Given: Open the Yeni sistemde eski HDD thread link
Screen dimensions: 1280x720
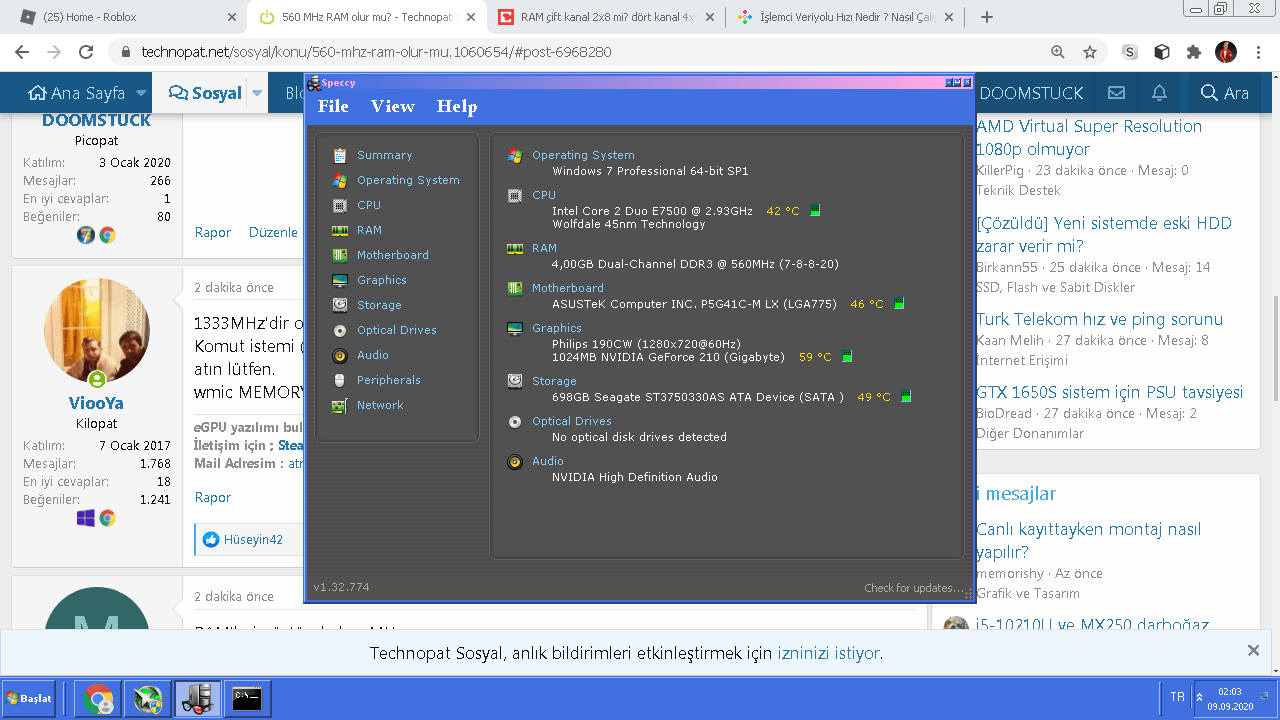Looking at the screenshot, I should [1104, 235].
